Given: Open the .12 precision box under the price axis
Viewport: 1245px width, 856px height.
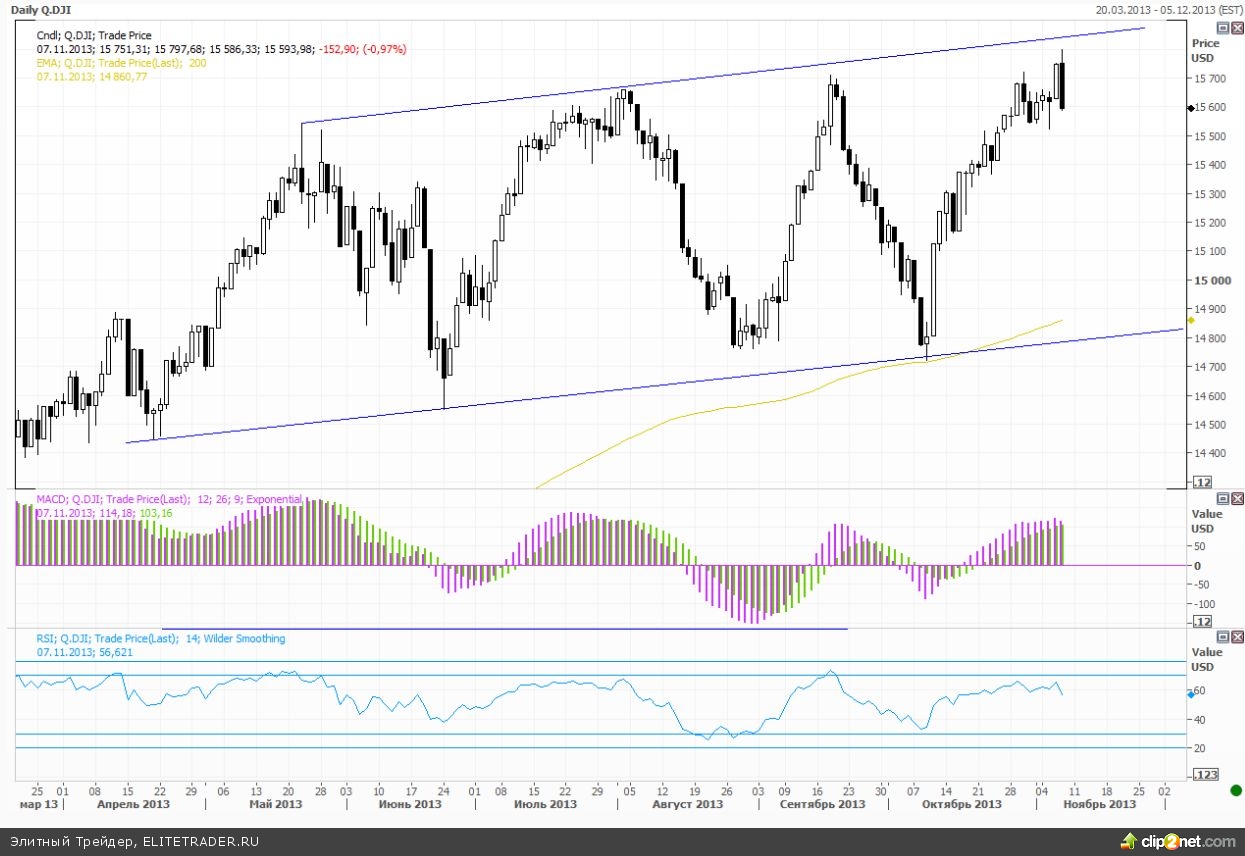Looking at the screenshot, I should click(1200, 483).
